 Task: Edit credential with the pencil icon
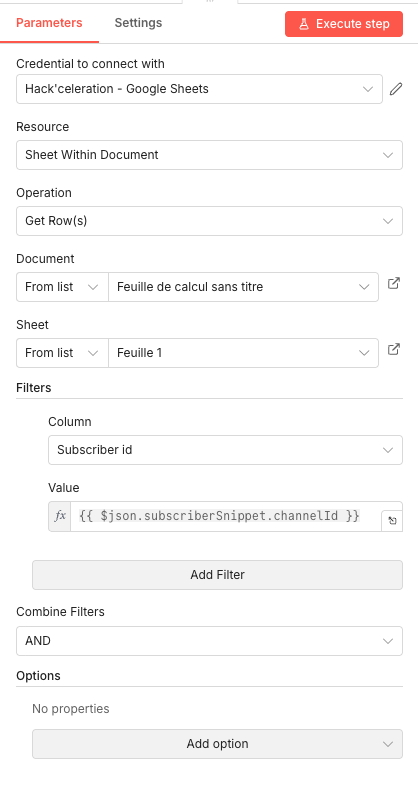(x=396, y=89)
